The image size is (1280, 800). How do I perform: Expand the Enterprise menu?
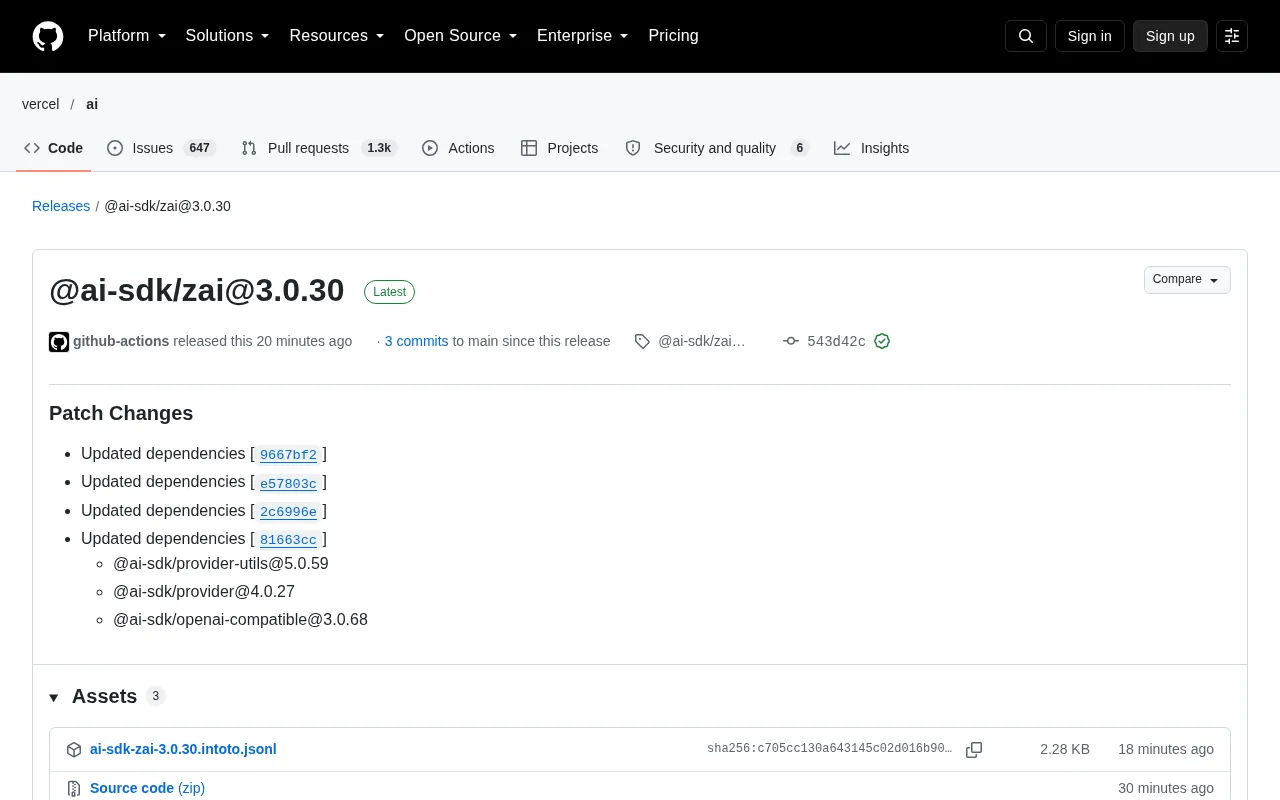(x=583, y=36)
